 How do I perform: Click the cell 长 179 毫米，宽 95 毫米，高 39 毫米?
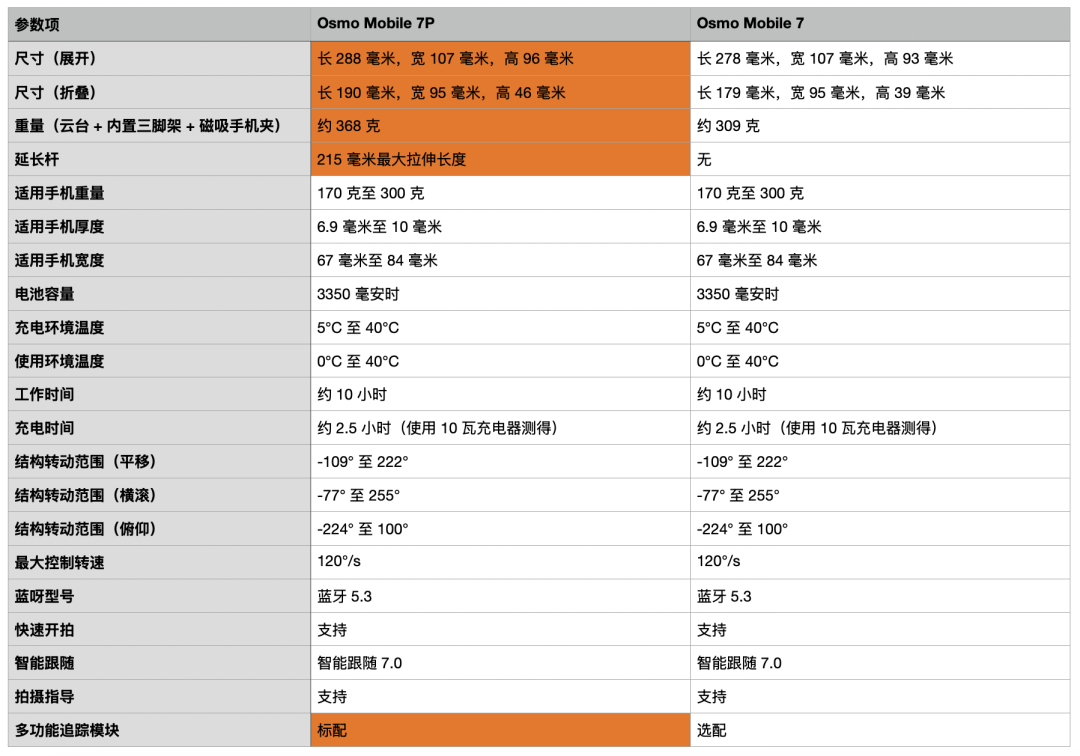(x=880, y=92)
